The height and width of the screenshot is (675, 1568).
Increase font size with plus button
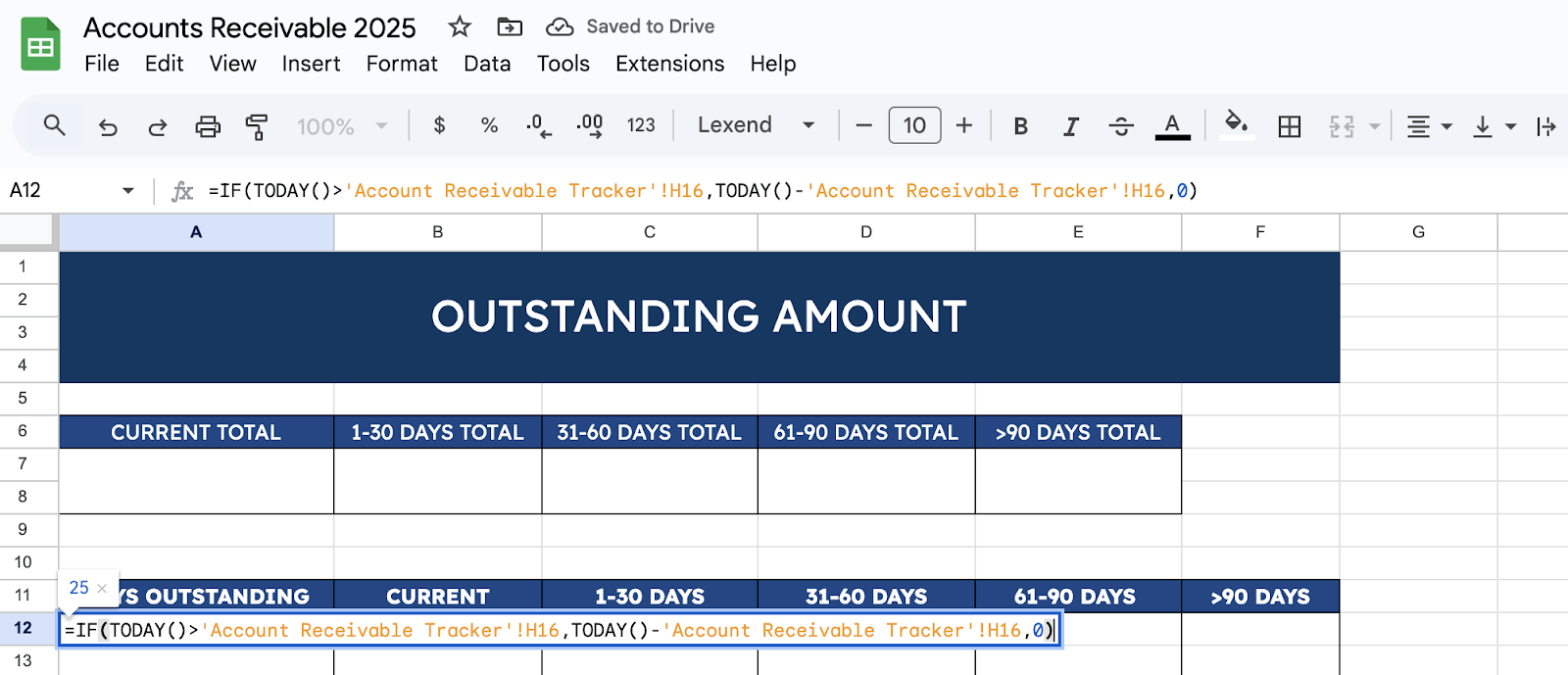pos(964,125)
